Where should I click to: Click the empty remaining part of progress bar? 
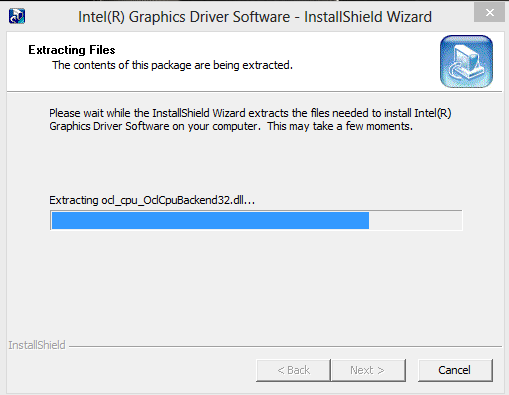(x=415, y=220)
